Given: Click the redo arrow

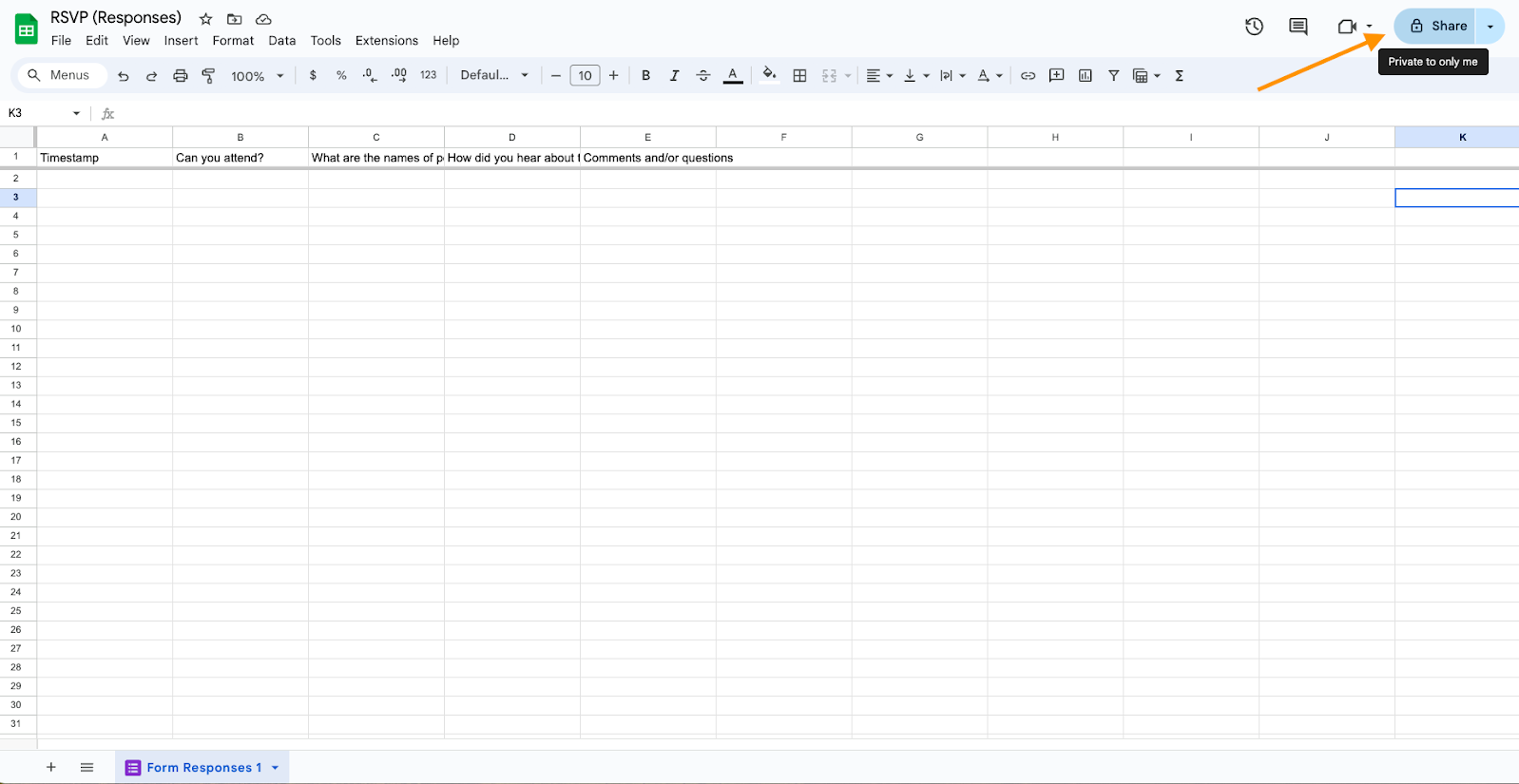Looking at the screenshot, I should pyautogui.click(x=151, y=76).
